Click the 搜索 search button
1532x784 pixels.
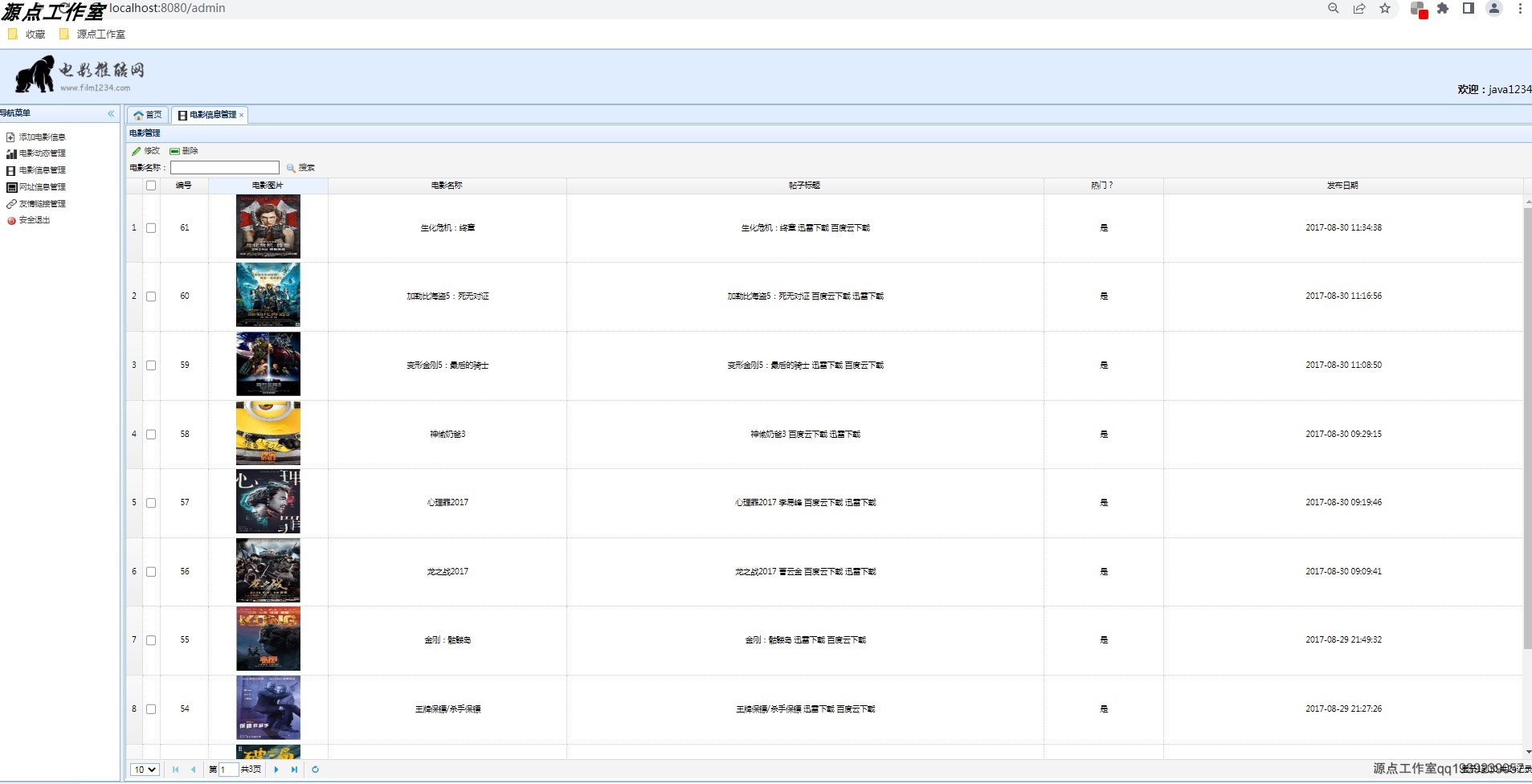[x=303, y=167]
